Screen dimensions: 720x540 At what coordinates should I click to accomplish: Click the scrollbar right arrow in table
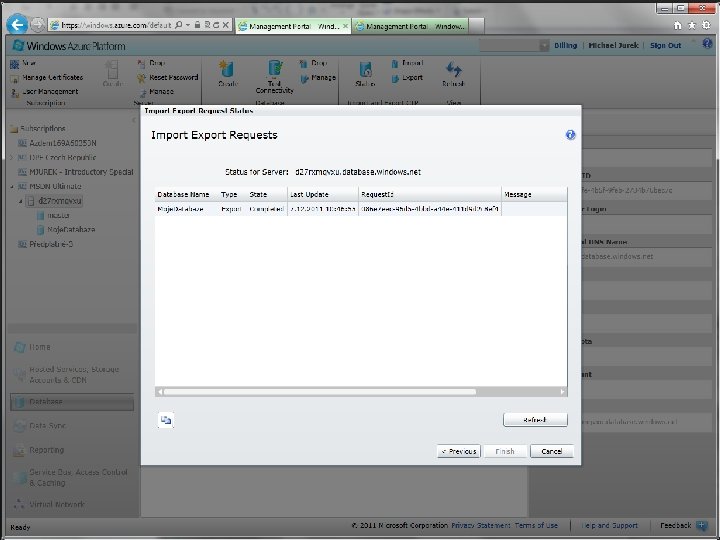point(563,392)
